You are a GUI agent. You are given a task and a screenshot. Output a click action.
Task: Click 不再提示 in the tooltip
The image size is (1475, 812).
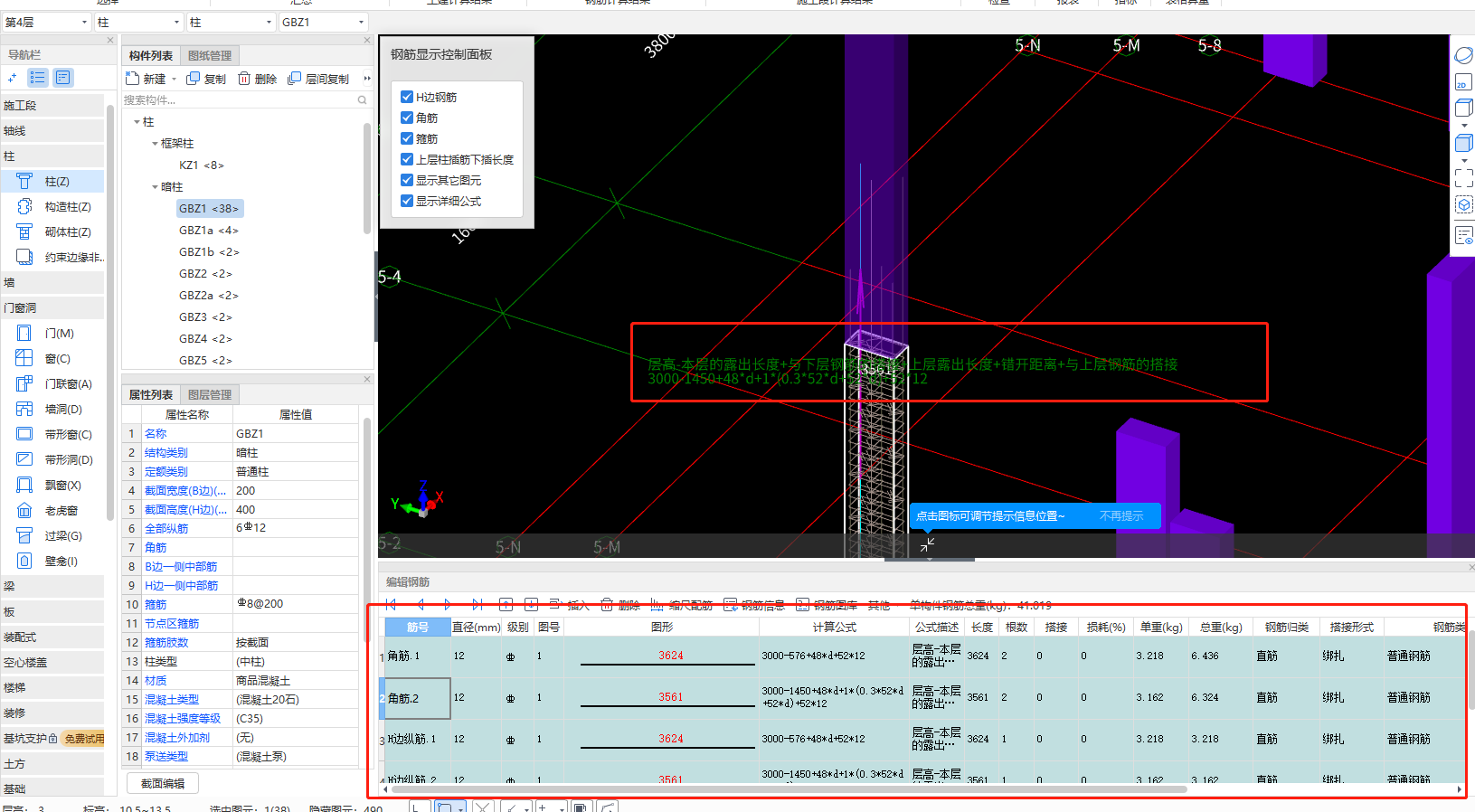[1121, 515]
